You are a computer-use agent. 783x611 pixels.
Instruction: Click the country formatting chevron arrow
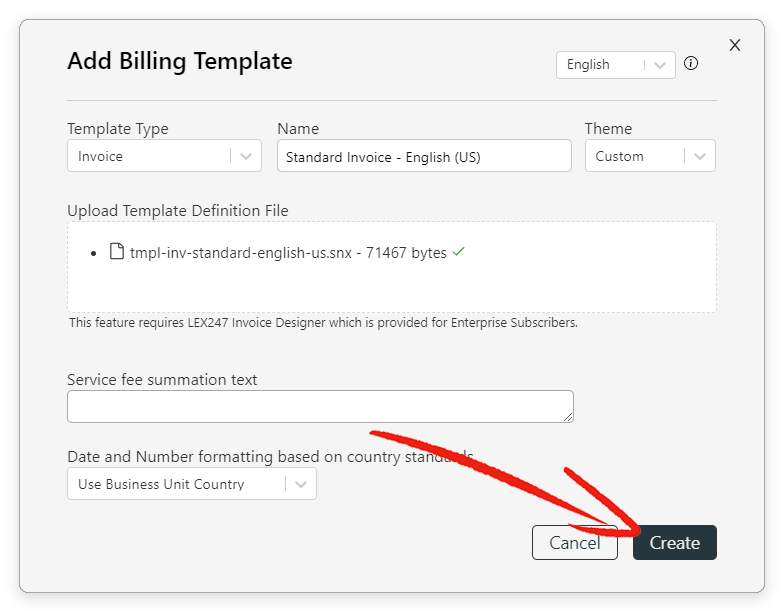pos(301,484)
